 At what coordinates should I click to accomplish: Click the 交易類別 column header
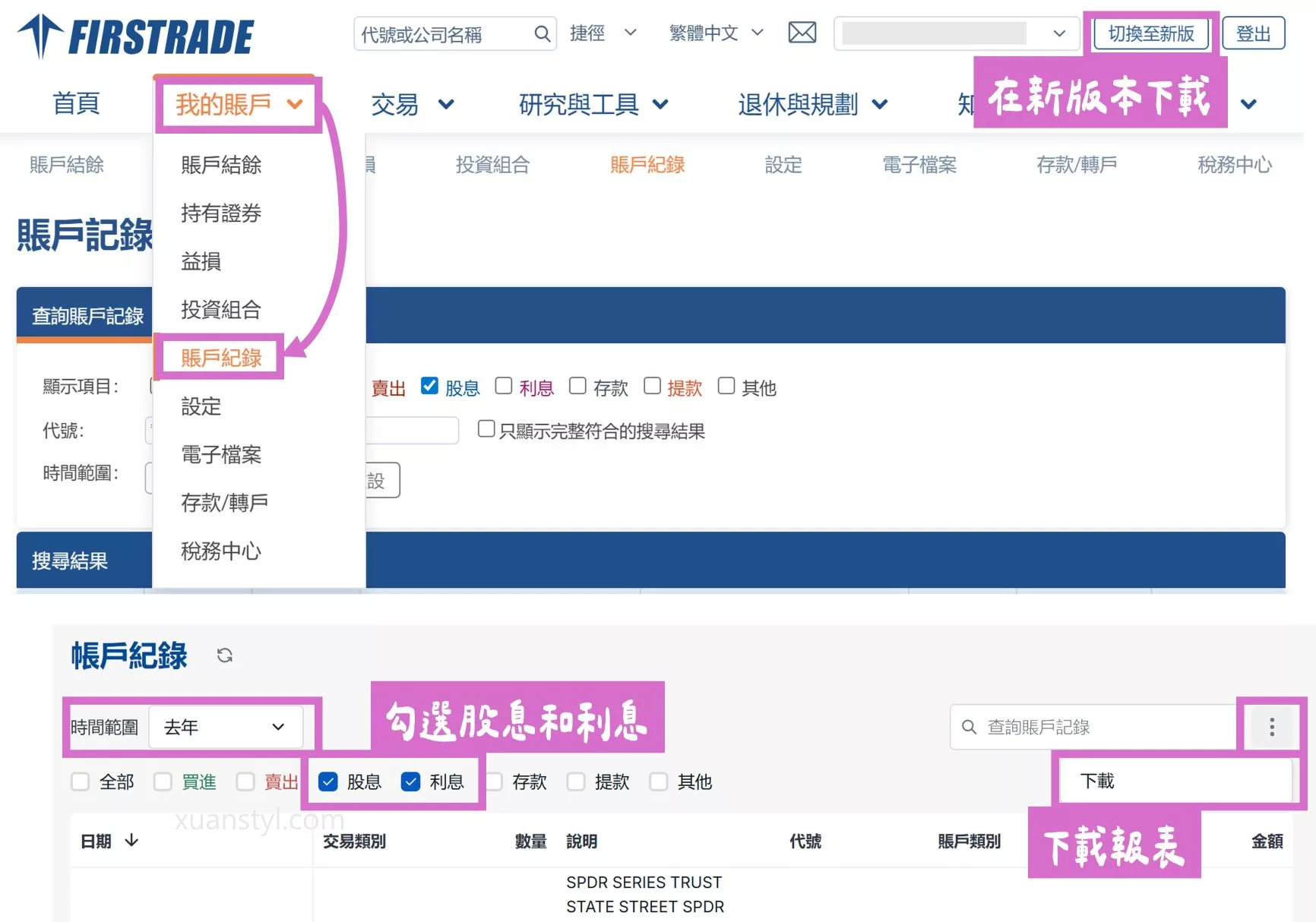pos(354,841)
